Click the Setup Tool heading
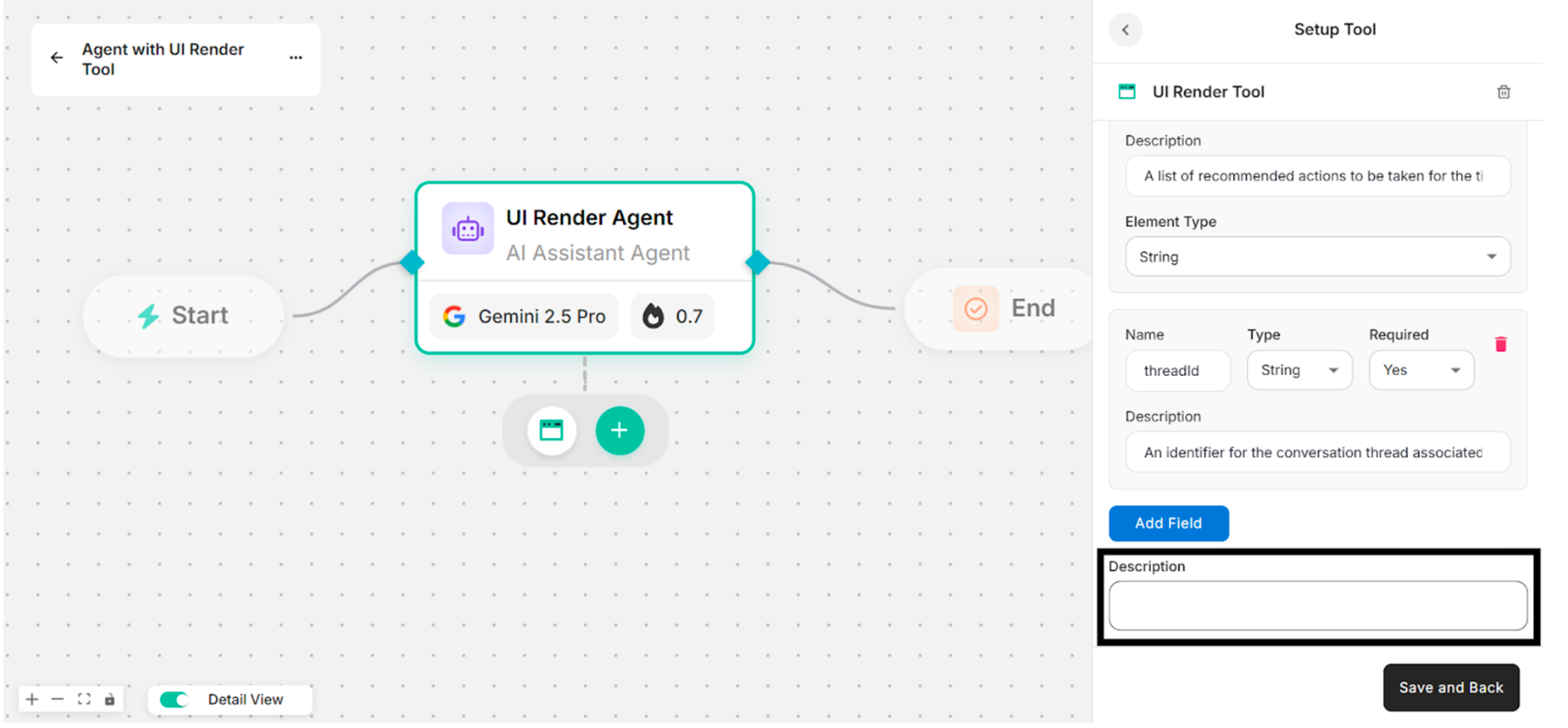Screen dimensions: 1568x728 coord(1334,30)
